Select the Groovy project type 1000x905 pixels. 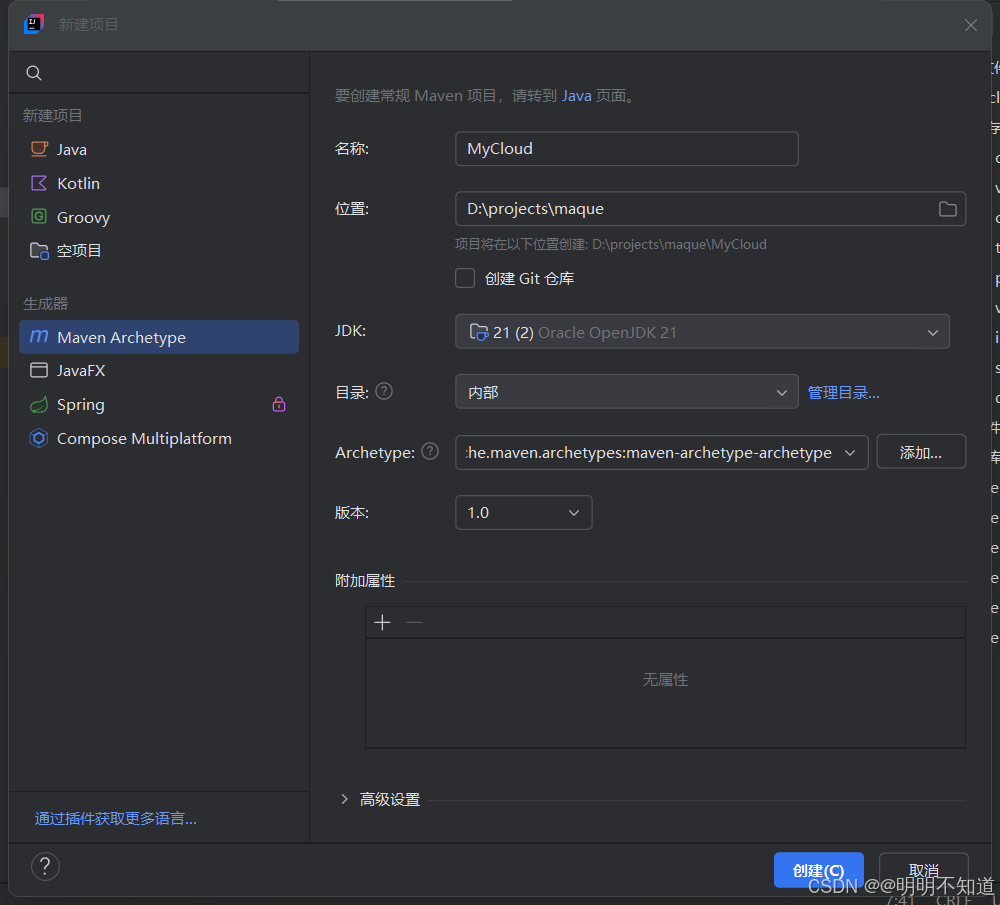pyautogui.click(x=159, y=217)
